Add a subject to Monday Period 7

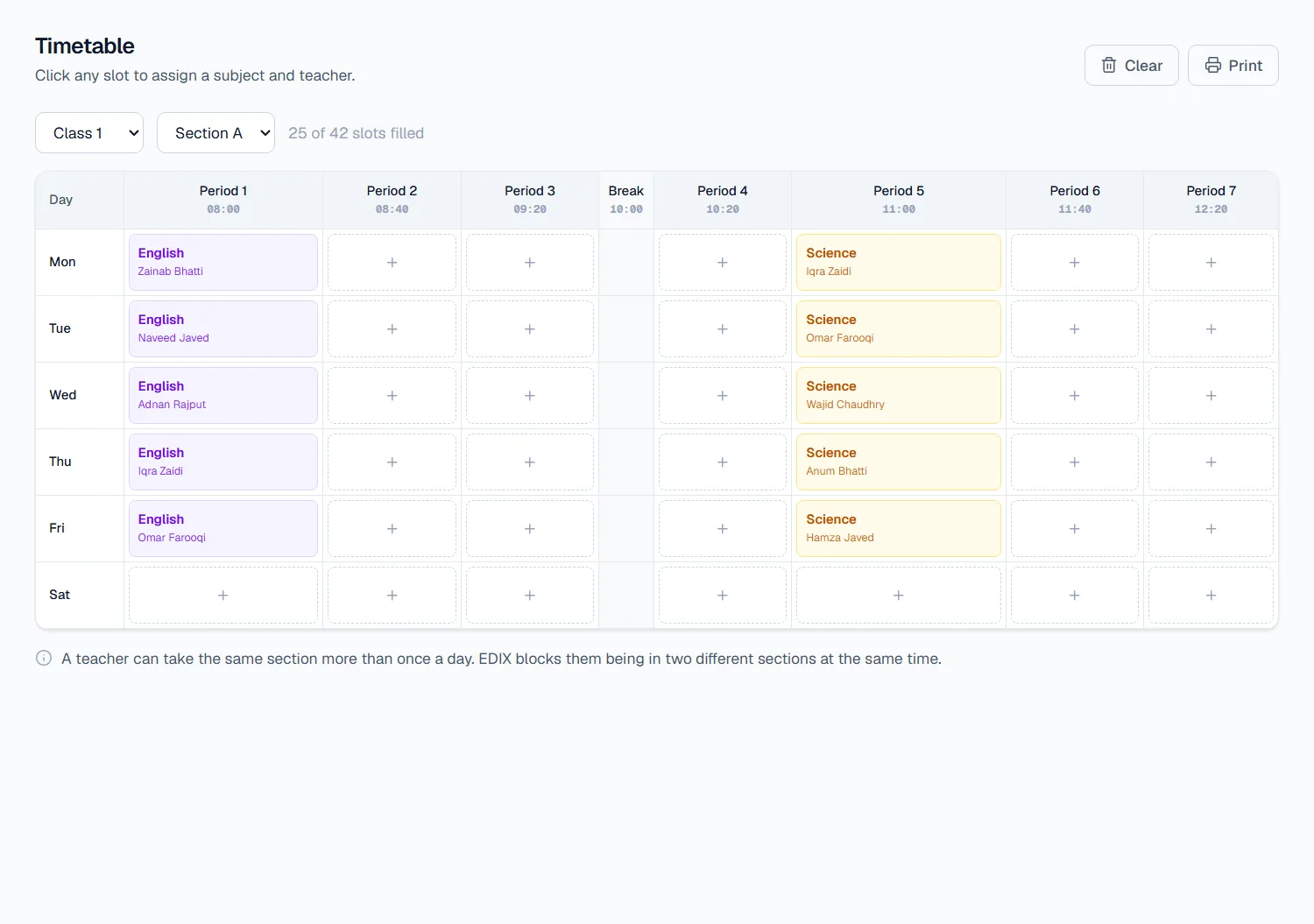[x=1211, y=262]
